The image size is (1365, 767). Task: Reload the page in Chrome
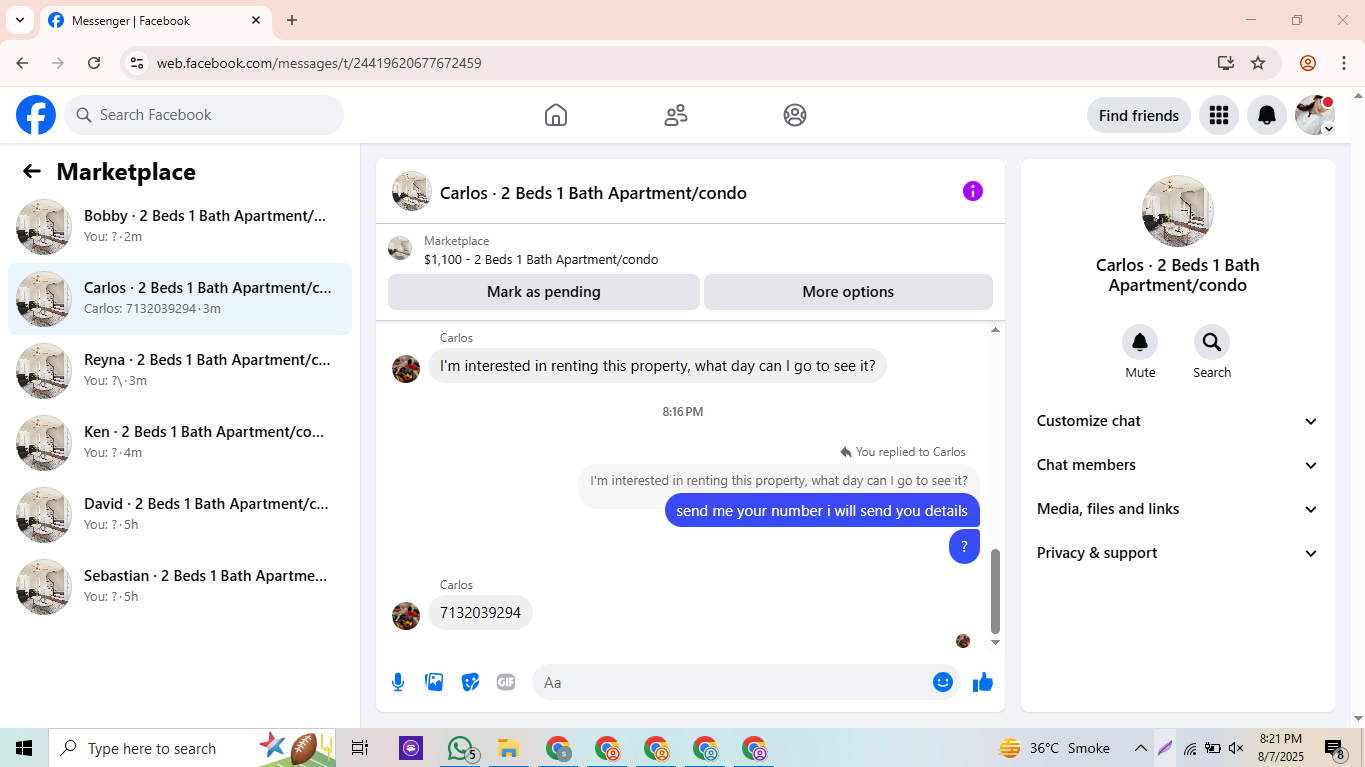click(x=94, y=63)
